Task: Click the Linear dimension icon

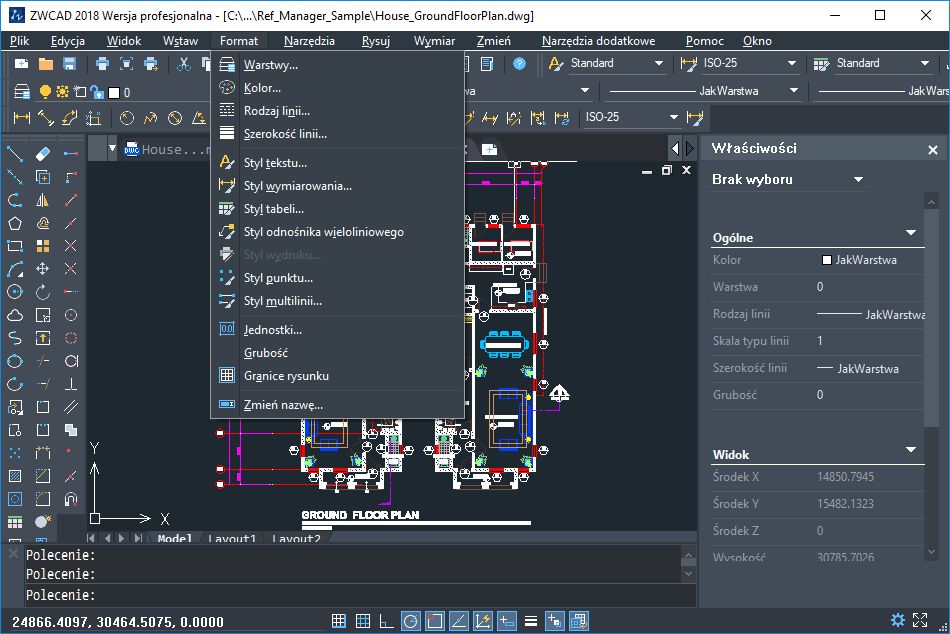Action: pos(22,118)
